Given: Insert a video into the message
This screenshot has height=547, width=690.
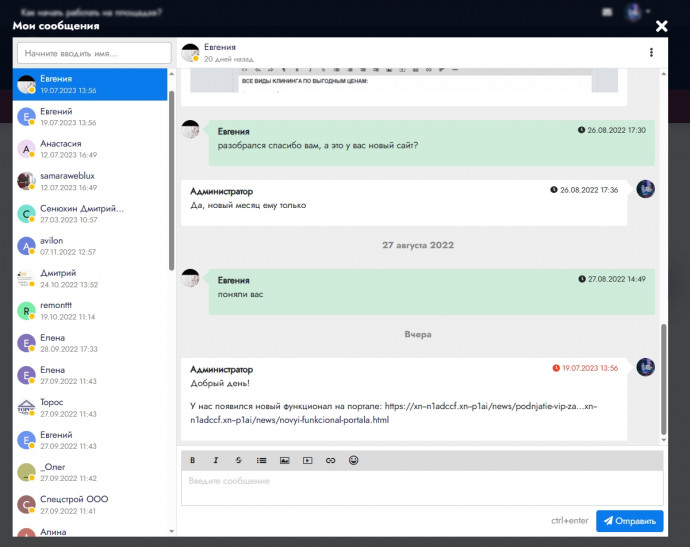Looking at the screenshot, I should pyautogui.click(x=308, y=460).
